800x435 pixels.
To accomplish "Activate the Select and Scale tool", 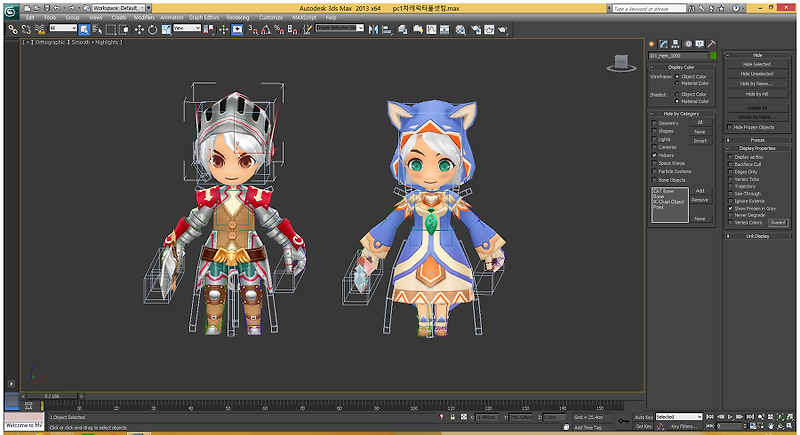I will [x=166, y=30].
